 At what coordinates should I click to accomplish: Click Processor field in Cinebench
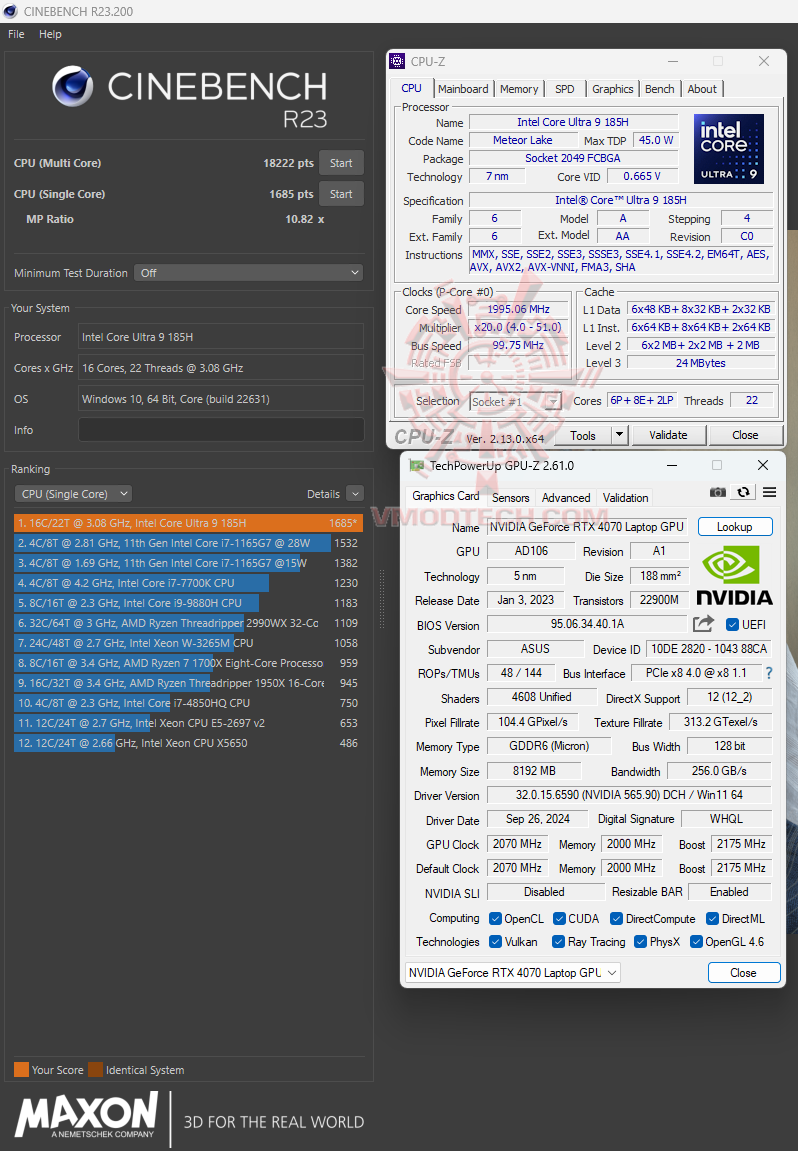(221, 337)
